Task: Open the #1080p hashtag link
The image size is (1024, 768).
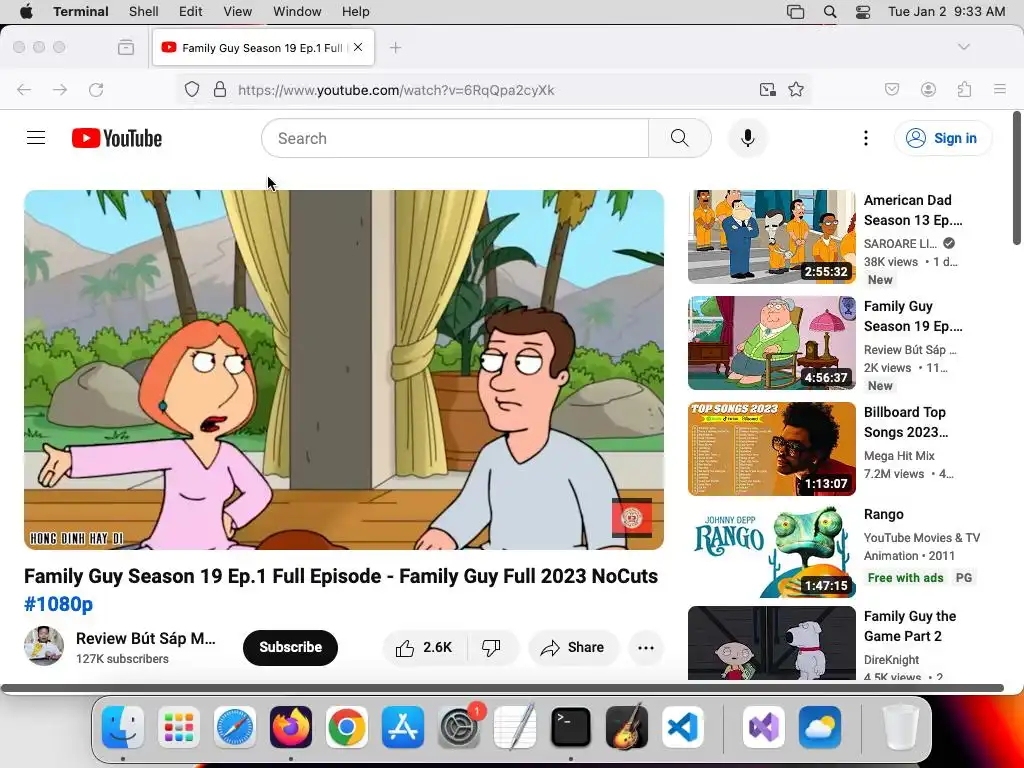Action: 59,604
